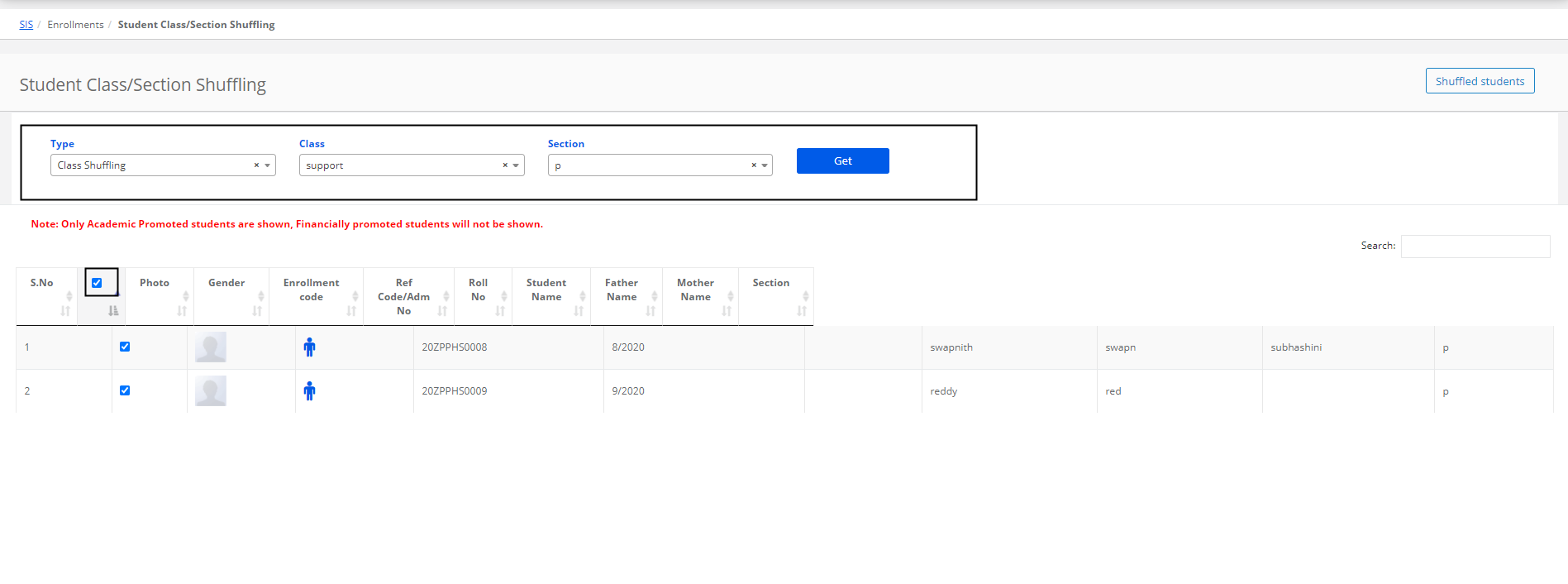Expand the Section dropdown arrow
1568x584 pixels.
click(x=765, y=165)
